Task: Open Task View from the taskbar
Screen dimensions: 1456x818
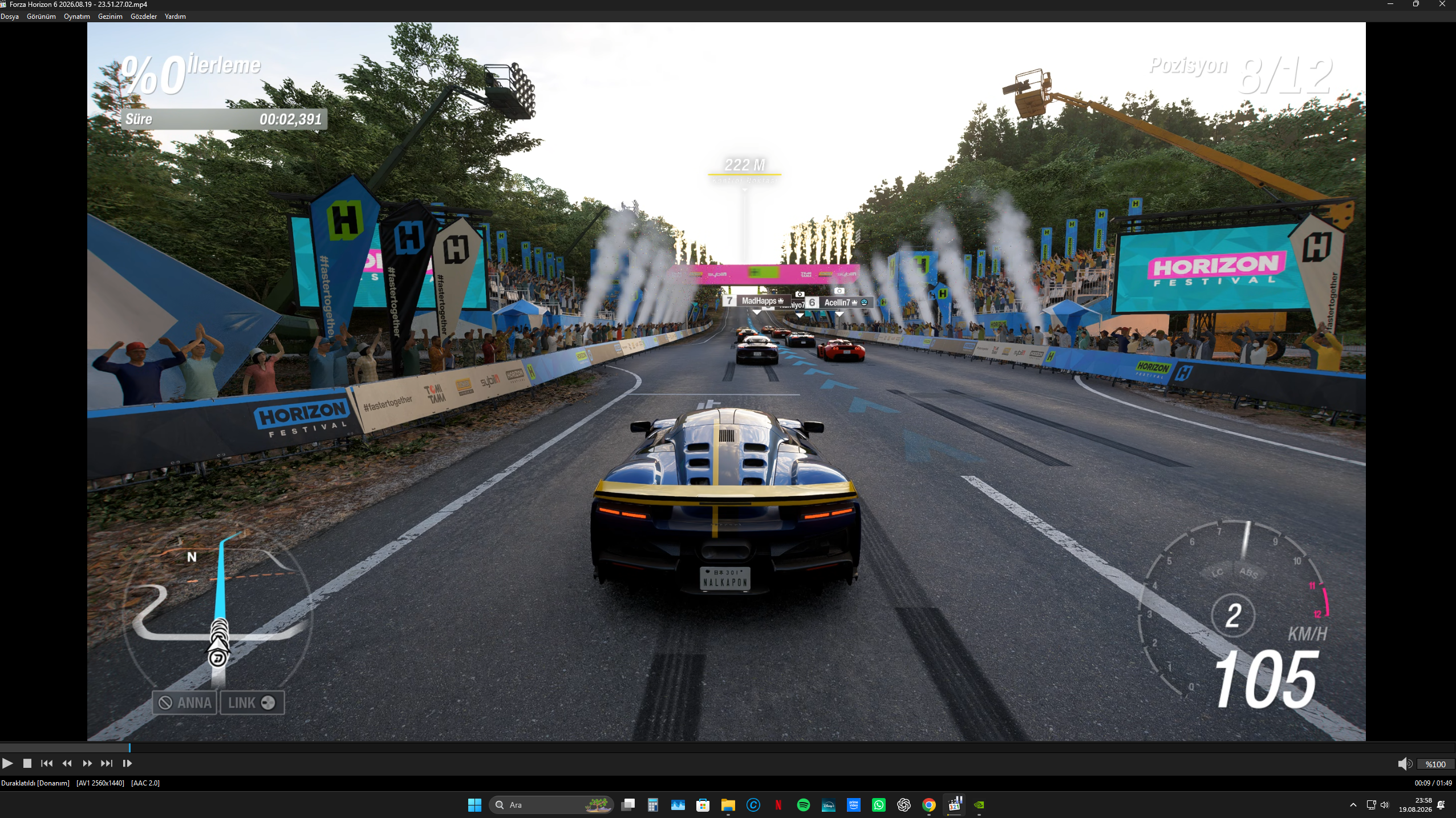Action: (x=628, y=805)
